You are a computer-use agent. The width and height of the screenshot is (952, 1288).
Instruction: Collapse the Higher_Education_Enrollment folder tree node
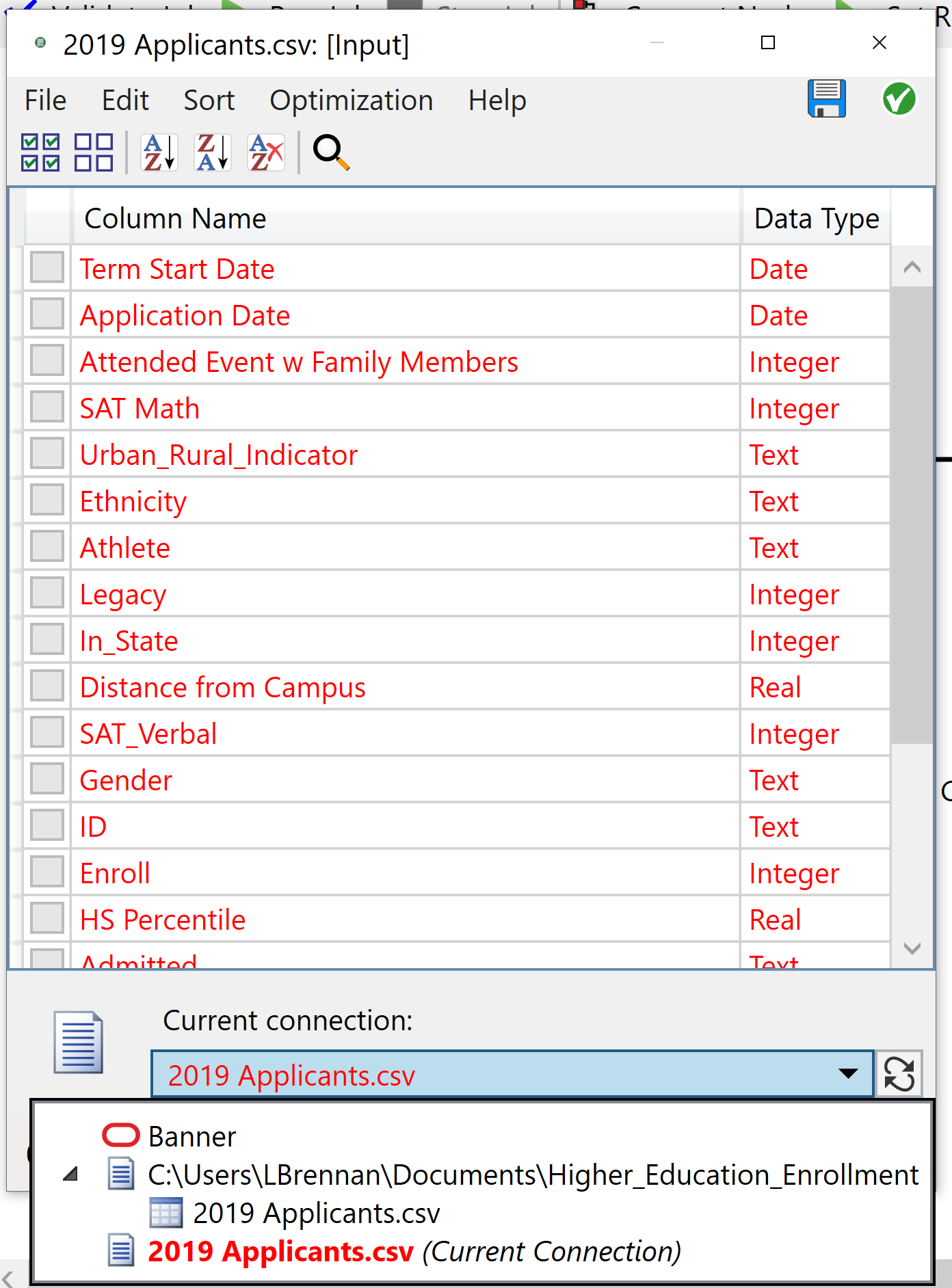70,1175
